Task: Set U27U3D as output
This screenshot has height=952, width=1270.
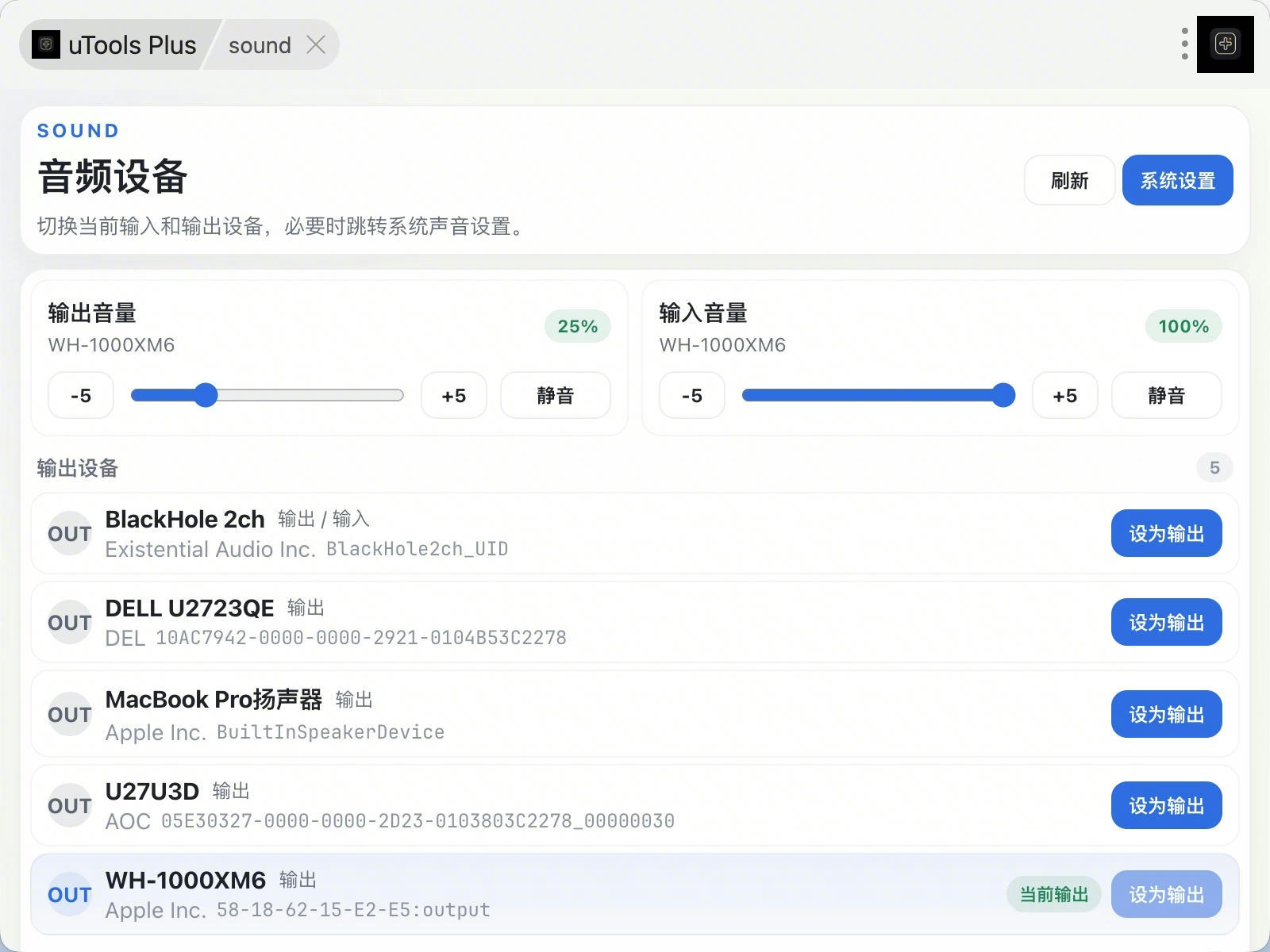Action: 1167,805
